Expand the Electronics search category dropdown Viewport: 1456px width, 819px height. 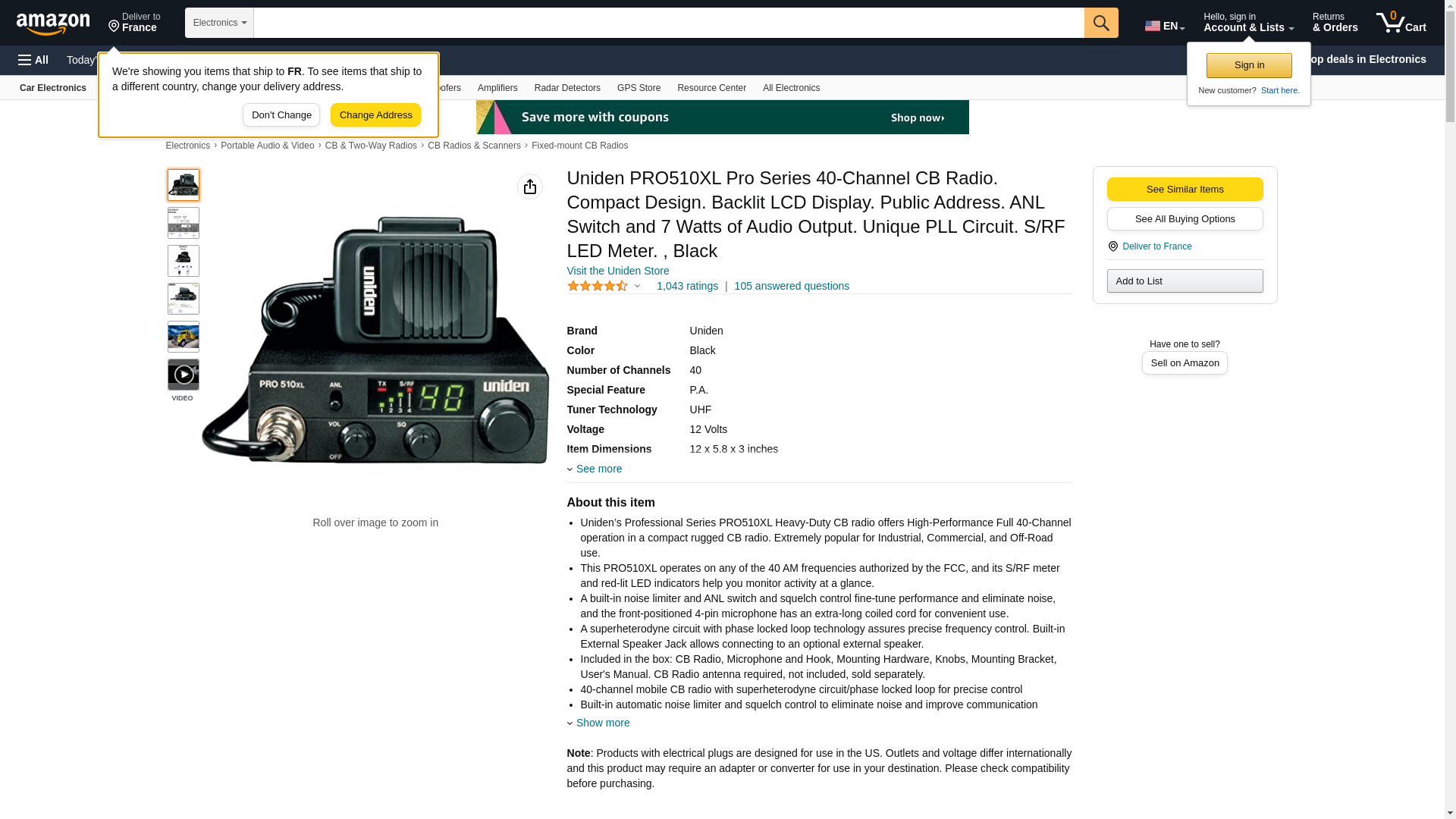[219, 23]
